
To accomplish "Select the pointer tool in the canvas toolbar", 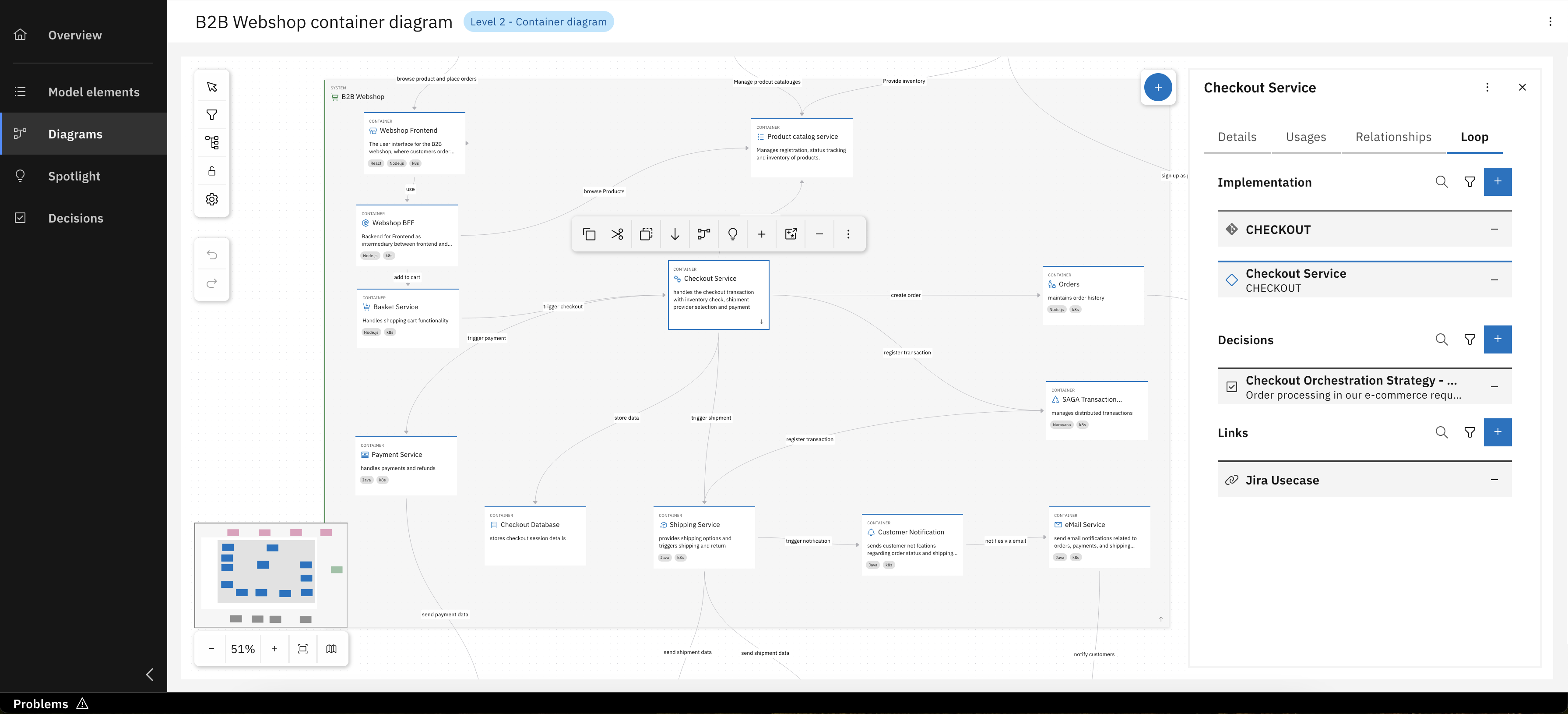I will [212, 87].
